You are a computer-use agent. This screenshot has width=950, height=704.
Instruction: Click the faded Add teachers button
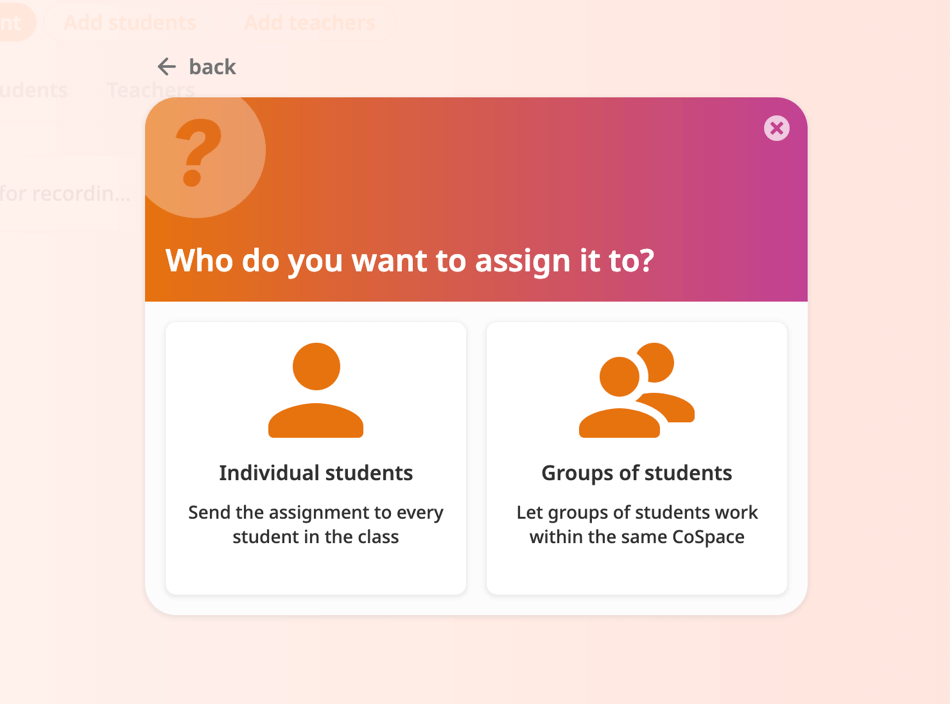click(310, 23)
